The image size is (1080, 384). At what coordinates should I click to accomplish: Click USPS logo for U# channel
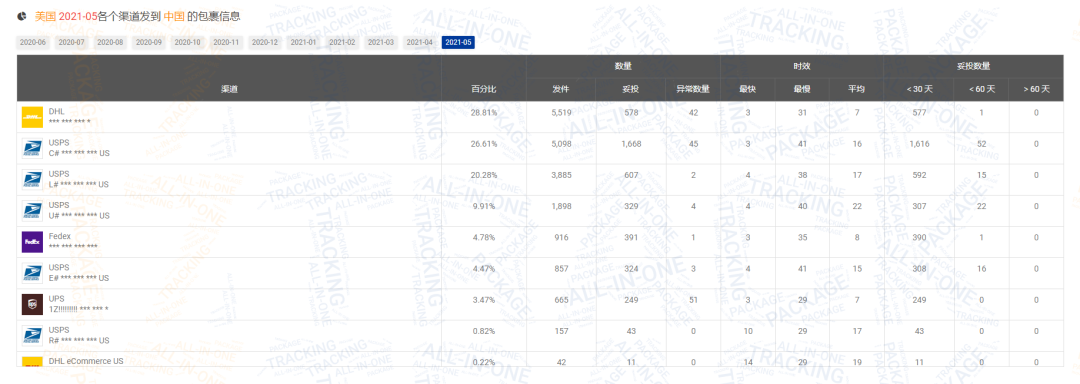(32, 211)
